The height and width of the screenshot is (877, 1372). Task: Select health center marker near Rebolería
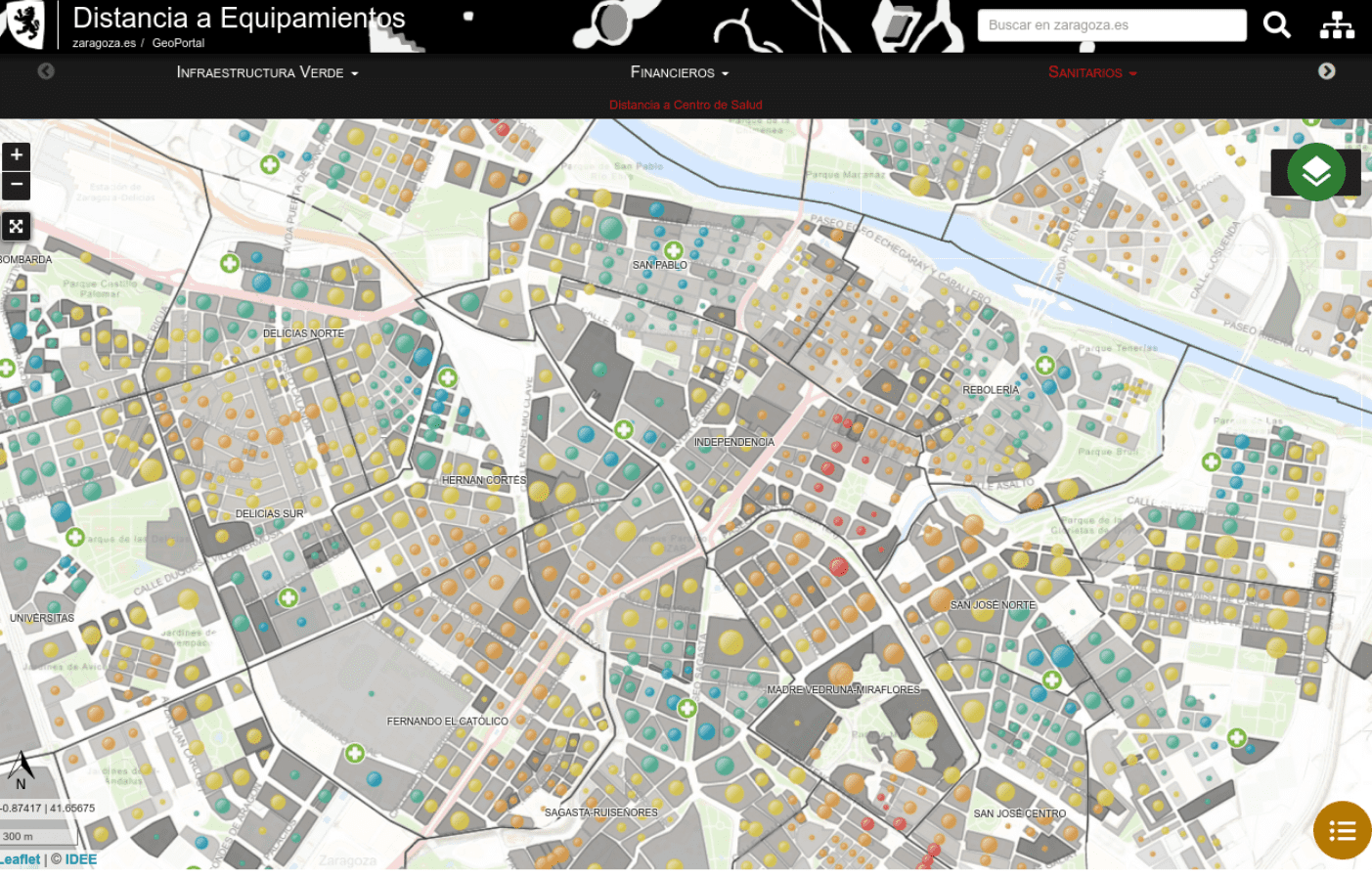tap(1044, 366)
